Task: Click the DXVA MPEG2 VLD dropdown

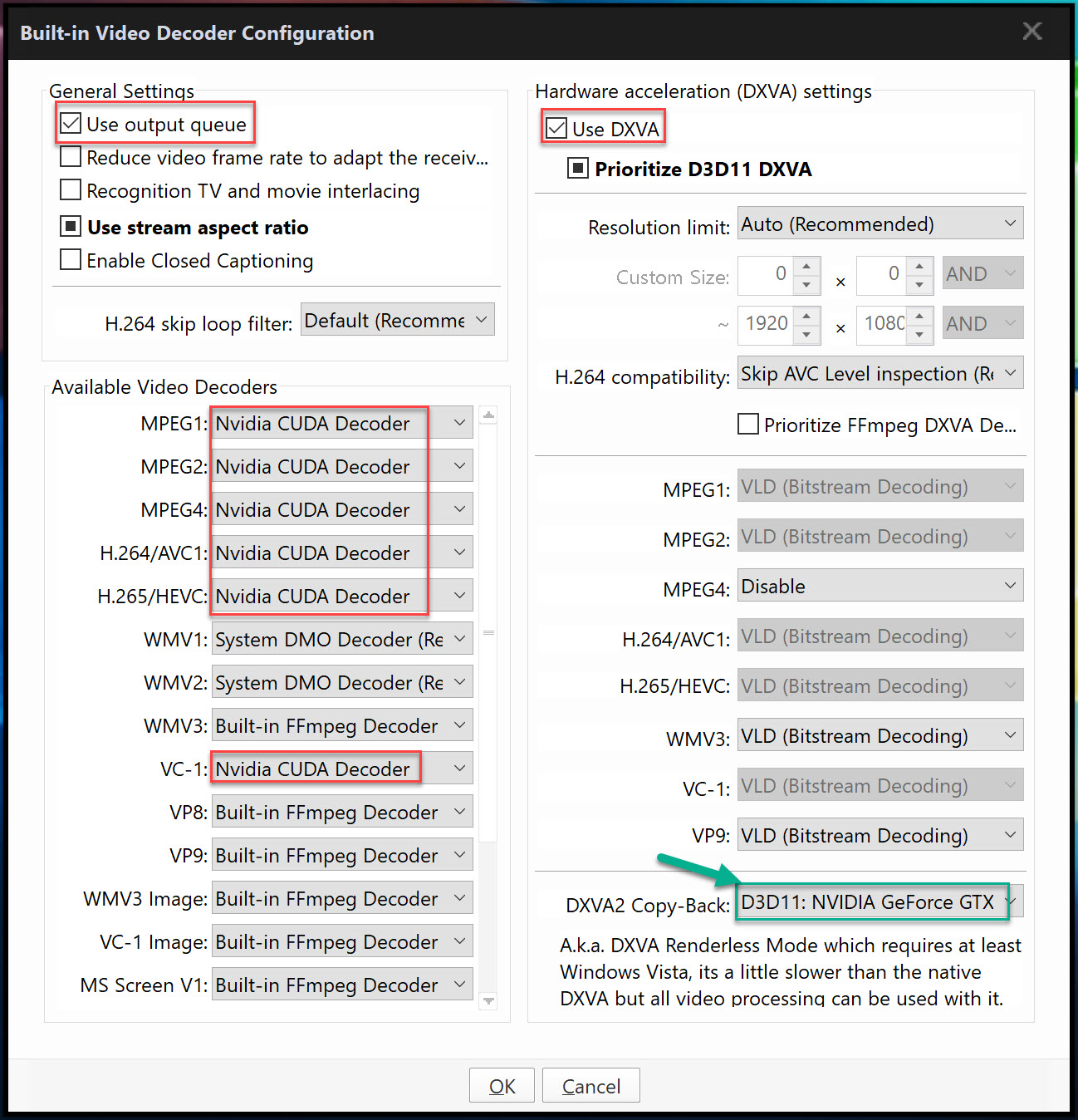Action: pos(880,536)
